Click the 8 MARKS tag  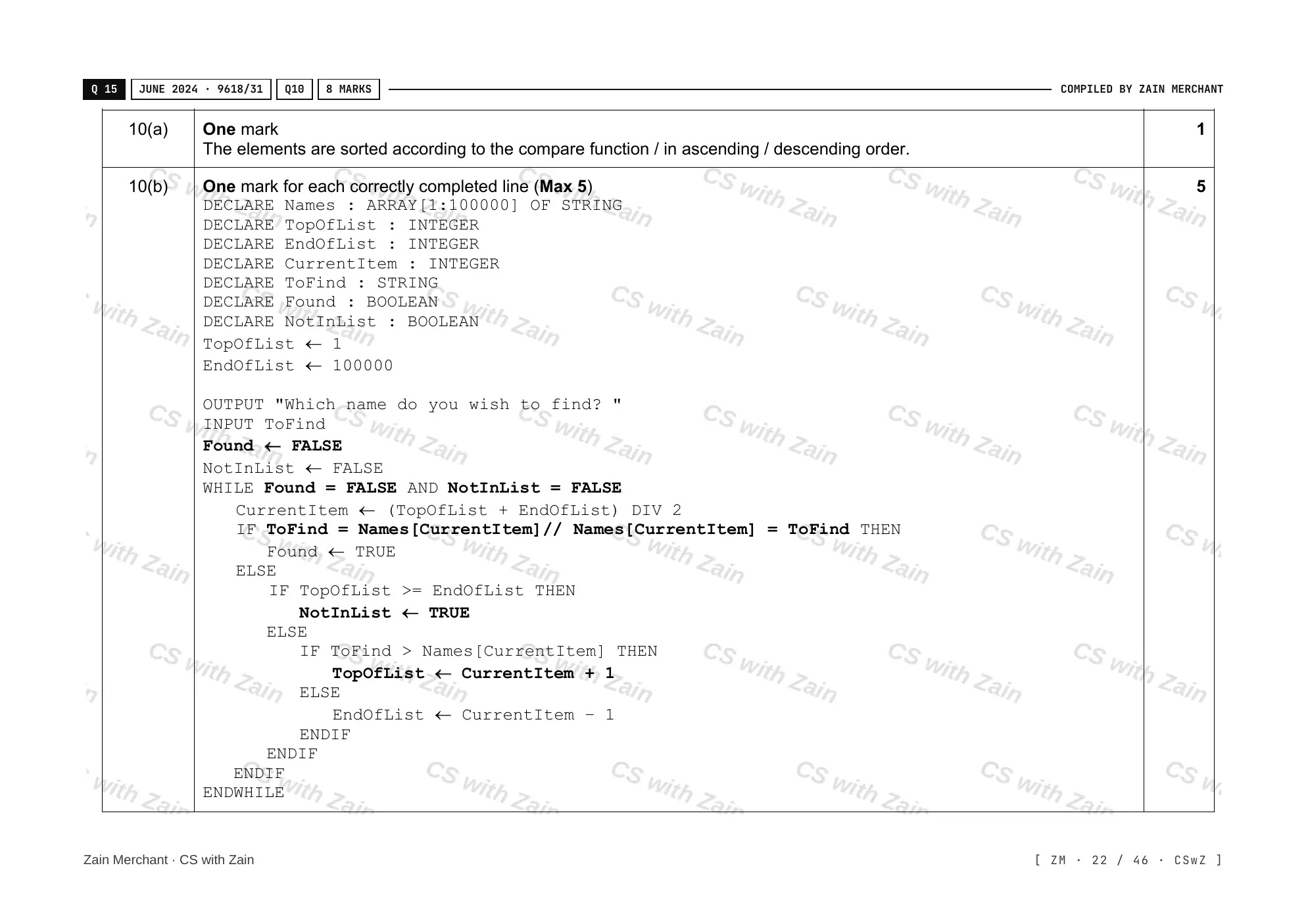click(x=349, y=89)
